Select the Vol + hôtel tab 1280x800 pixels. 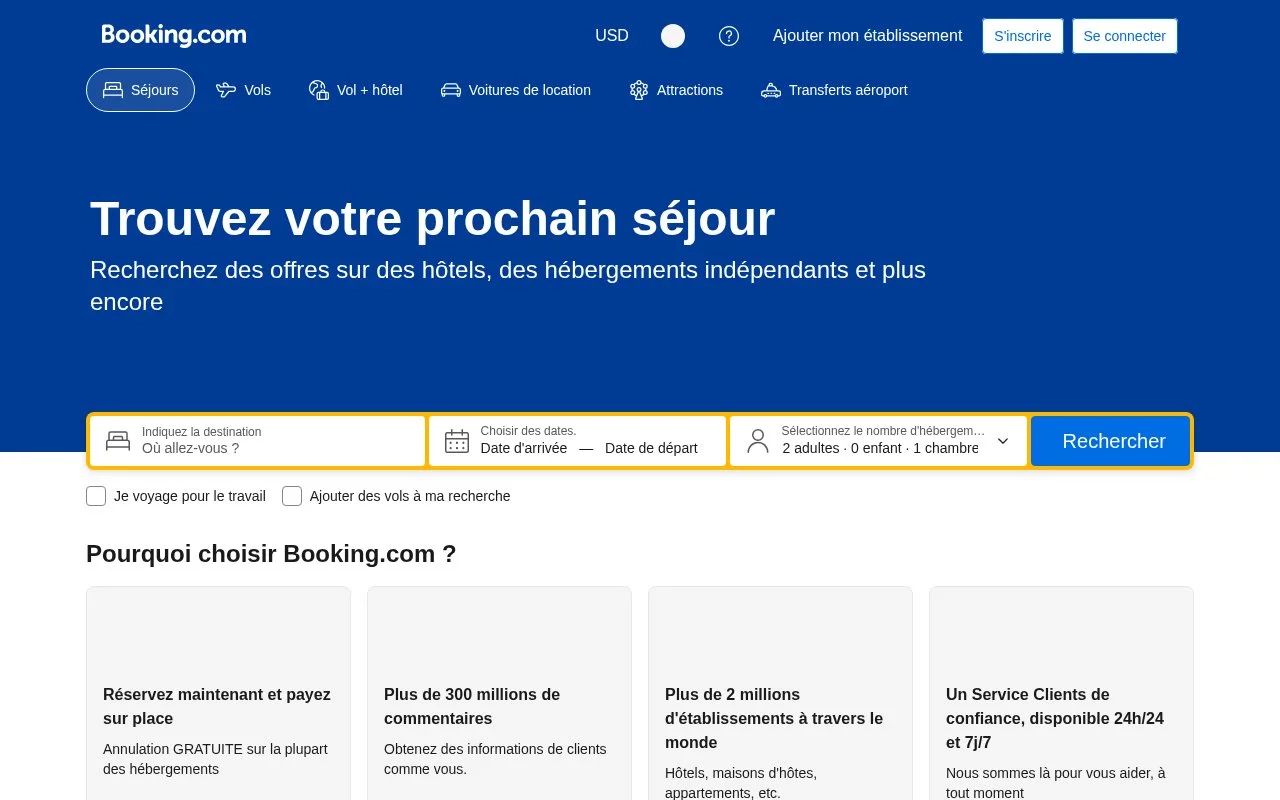[356, 90]
